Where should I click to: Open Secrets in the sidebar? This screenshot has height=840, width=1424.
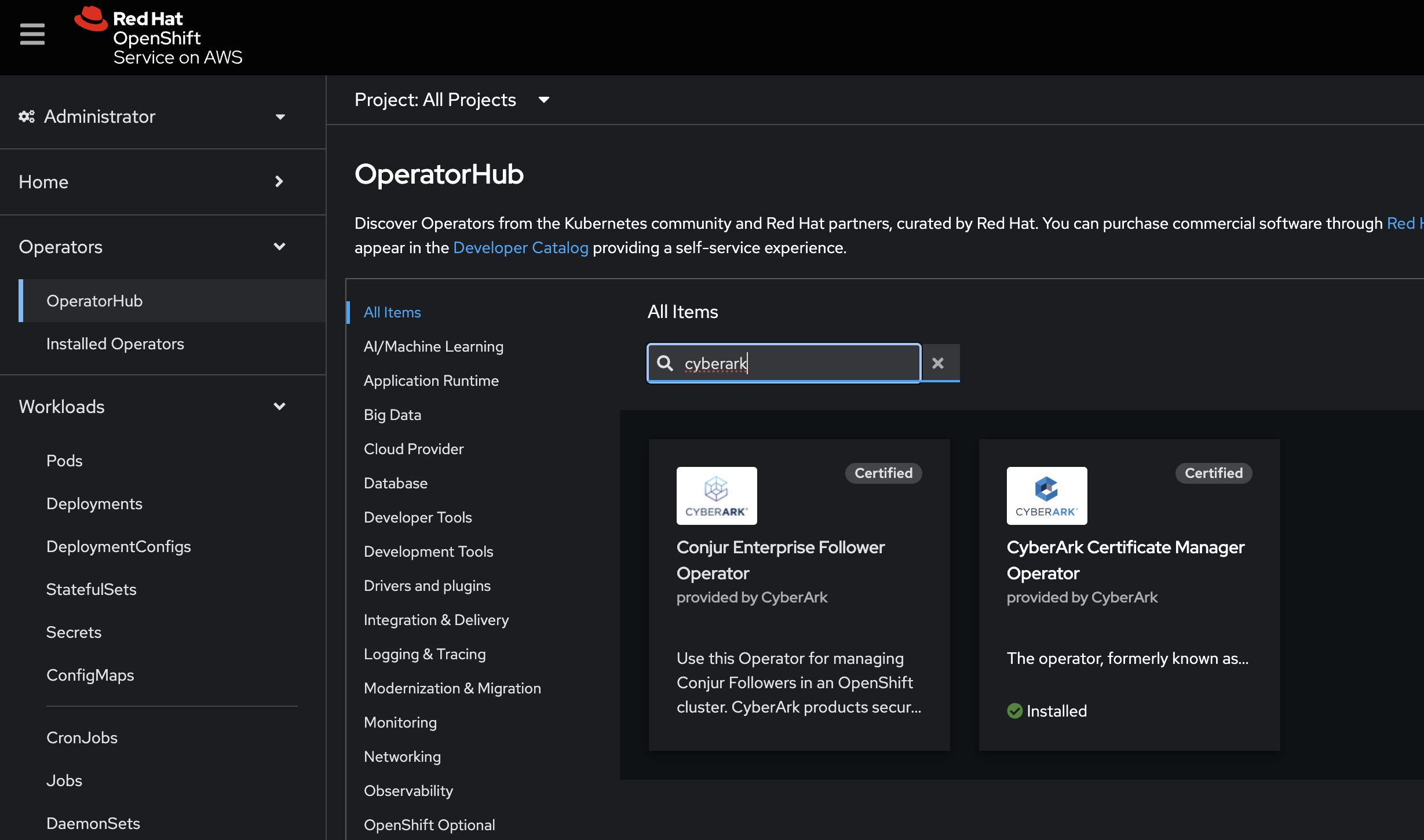tap(74, 632)
